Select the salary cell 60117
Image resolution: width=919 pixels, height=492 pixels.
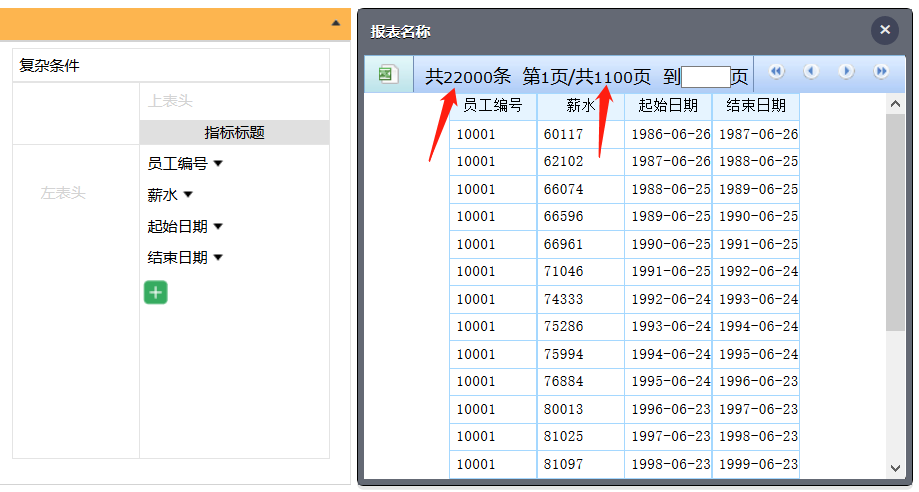point(581,134)
